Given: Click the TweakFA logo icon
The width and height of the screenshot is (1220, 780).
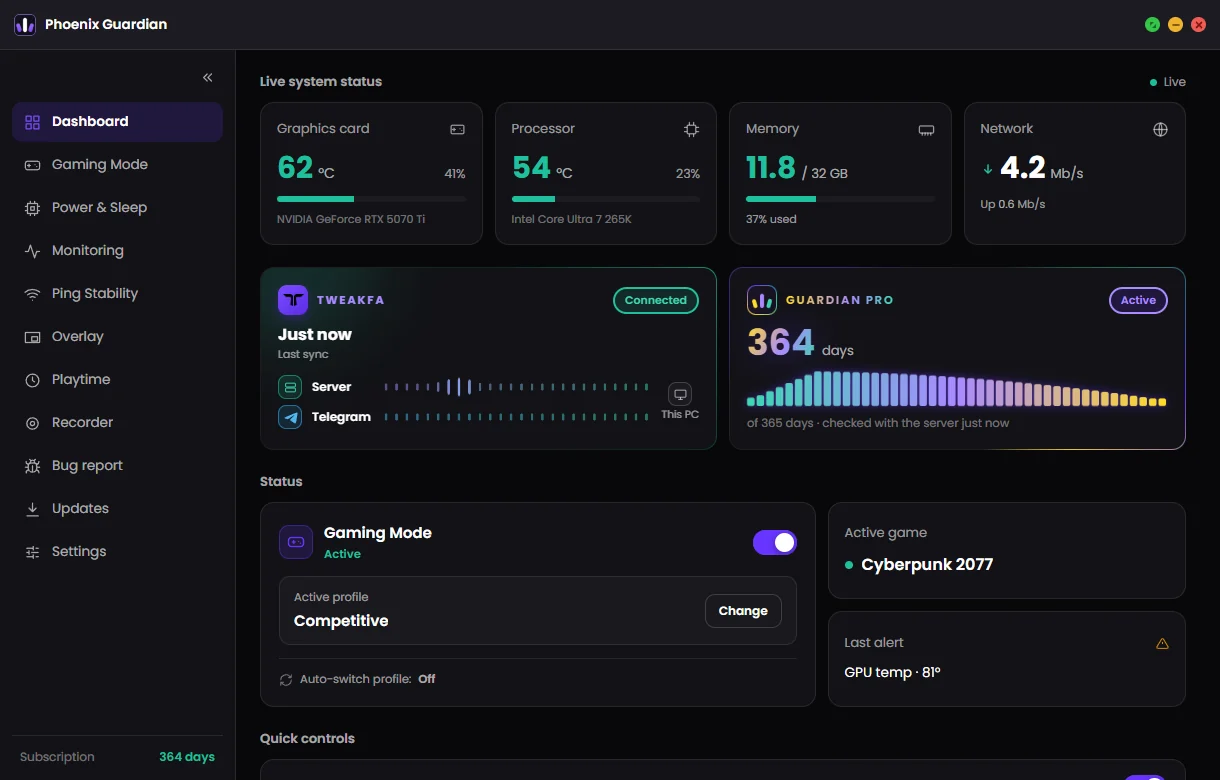Looking at the screenshot, I should pyautogui.click(x=293, y=300).
